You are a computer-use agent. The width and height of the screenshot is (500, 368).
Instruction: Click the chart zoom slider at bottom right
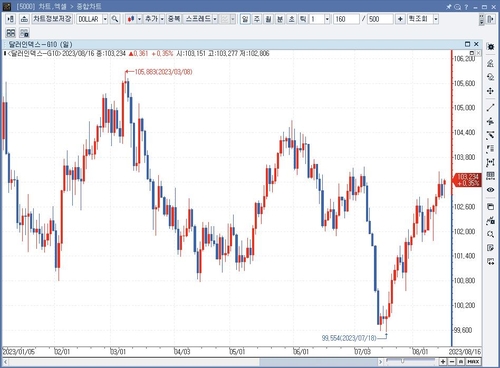click(x=411, y=361)
